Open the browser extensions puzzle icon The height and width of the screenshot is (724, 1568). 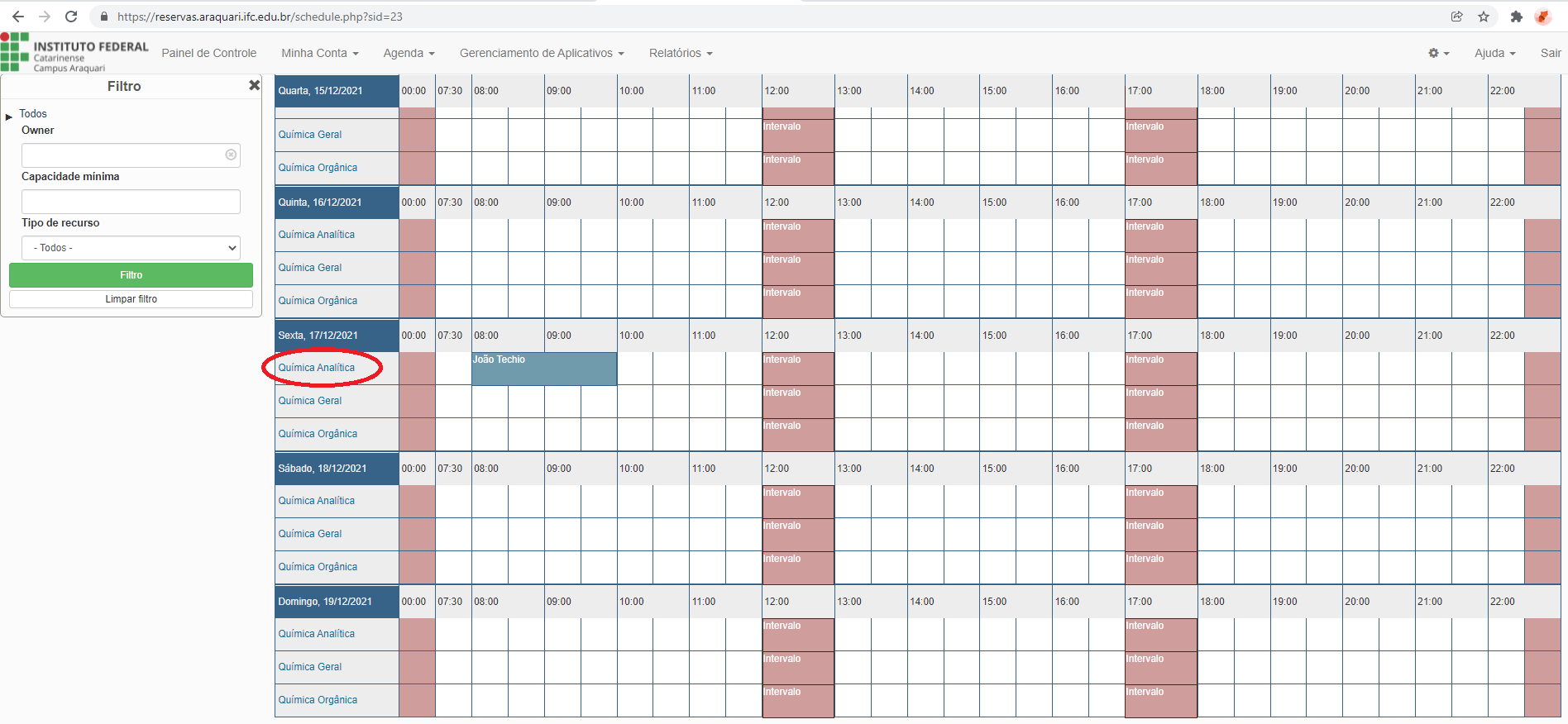(1516, 17)
